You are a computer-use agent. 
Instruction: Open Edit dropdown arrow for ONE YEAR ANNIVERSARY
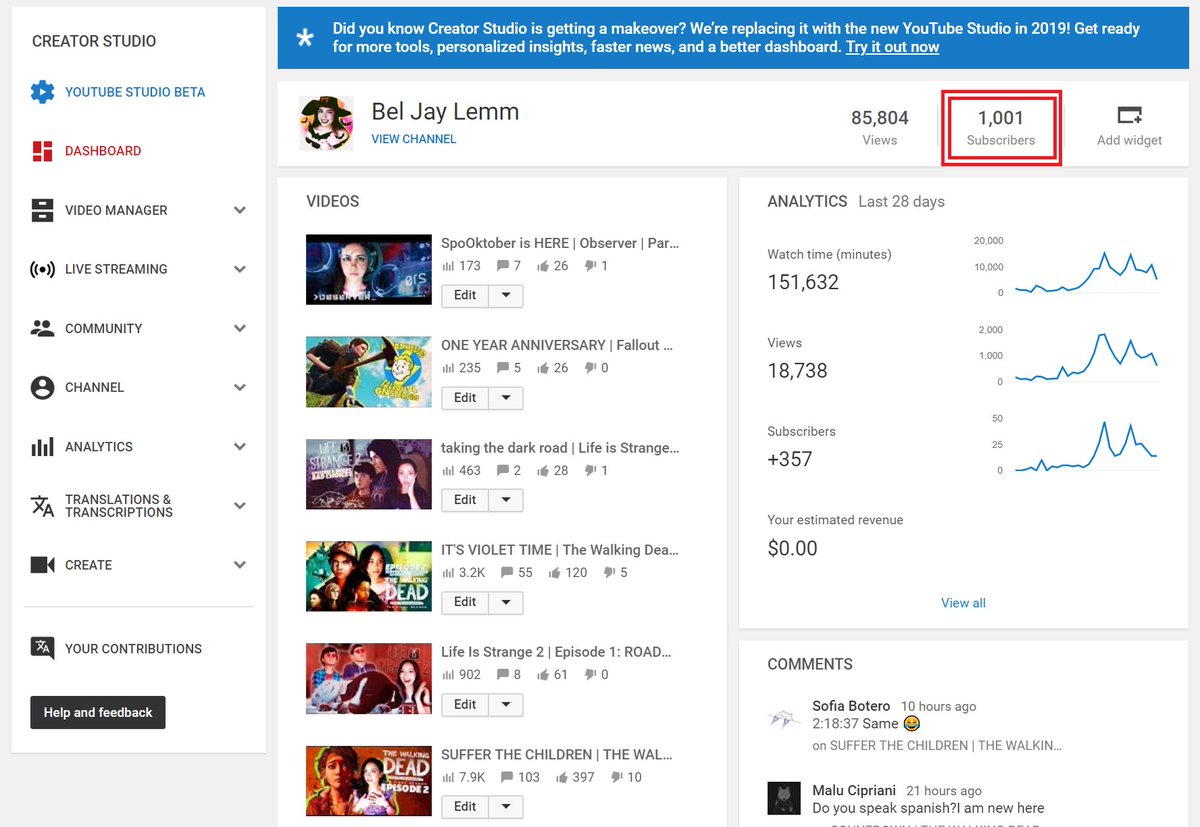click(506, 398)
